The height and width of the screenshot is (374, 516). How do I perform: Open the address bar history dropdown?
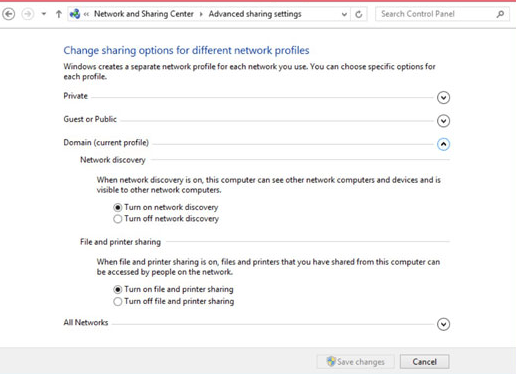tap(344, 14)
